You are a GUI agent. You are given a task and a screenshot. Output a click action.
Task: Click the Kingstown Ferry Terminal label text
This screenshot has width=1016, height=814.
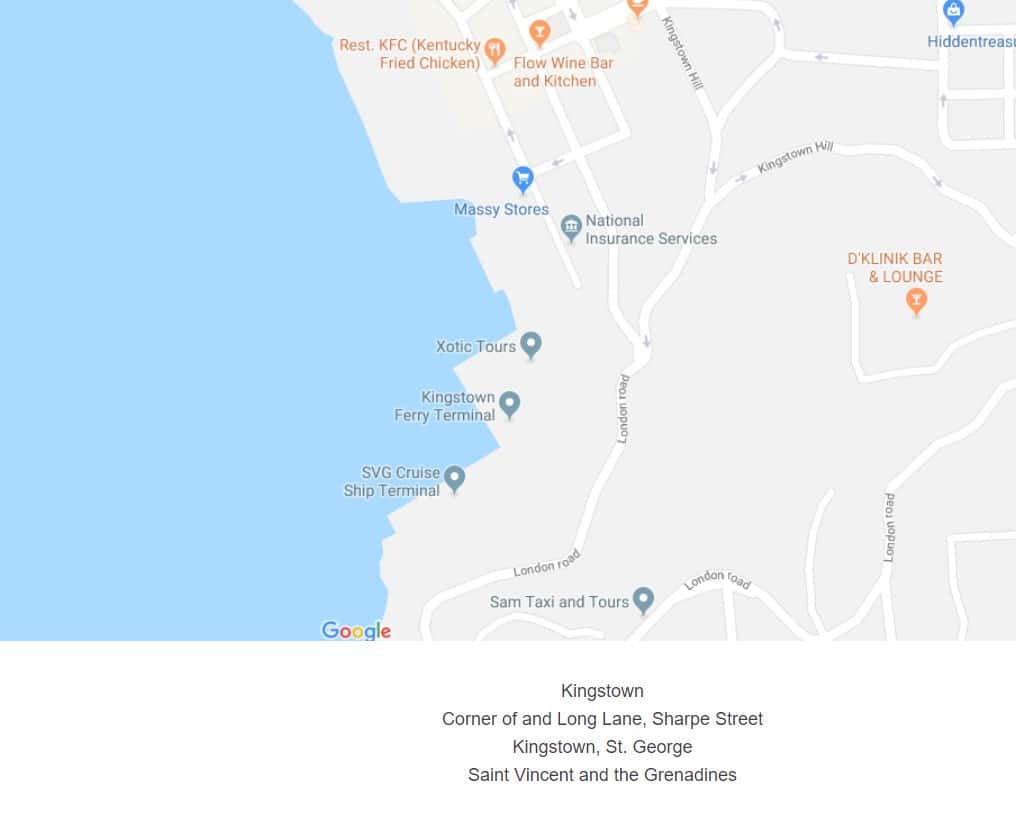(x=444, y=406)
